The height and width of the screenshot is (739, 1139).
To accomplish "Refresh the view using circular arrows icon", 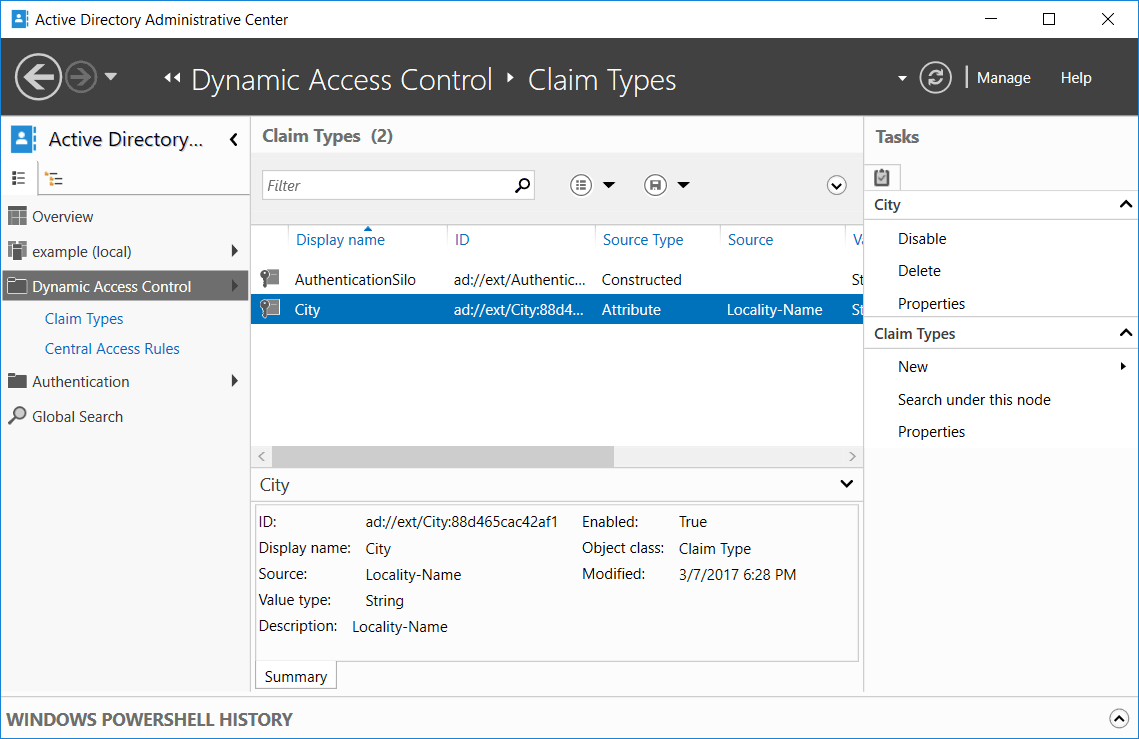I will tap(935, 77).
